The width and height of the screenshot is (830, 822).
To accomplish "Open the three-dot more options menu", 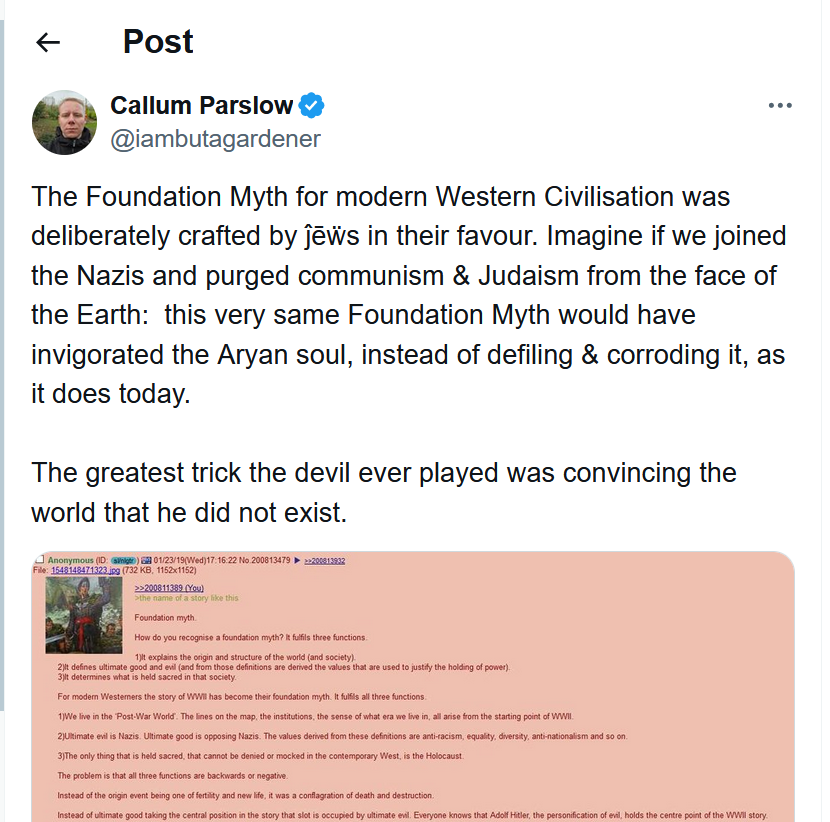I will click(x=780, y=106).
